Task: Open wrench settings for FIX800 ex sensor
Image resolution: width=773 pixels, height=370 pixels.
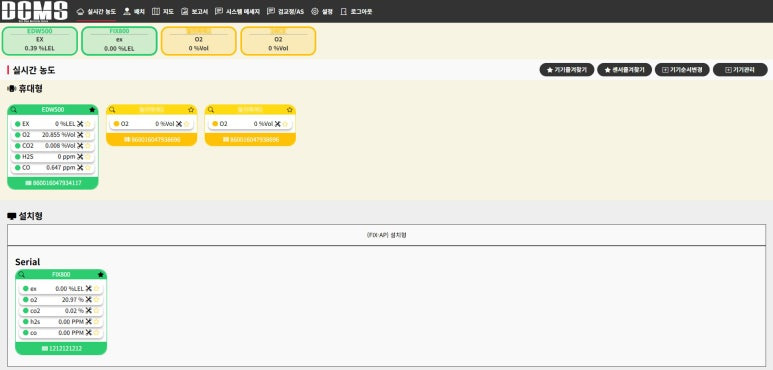Action: 89,288
